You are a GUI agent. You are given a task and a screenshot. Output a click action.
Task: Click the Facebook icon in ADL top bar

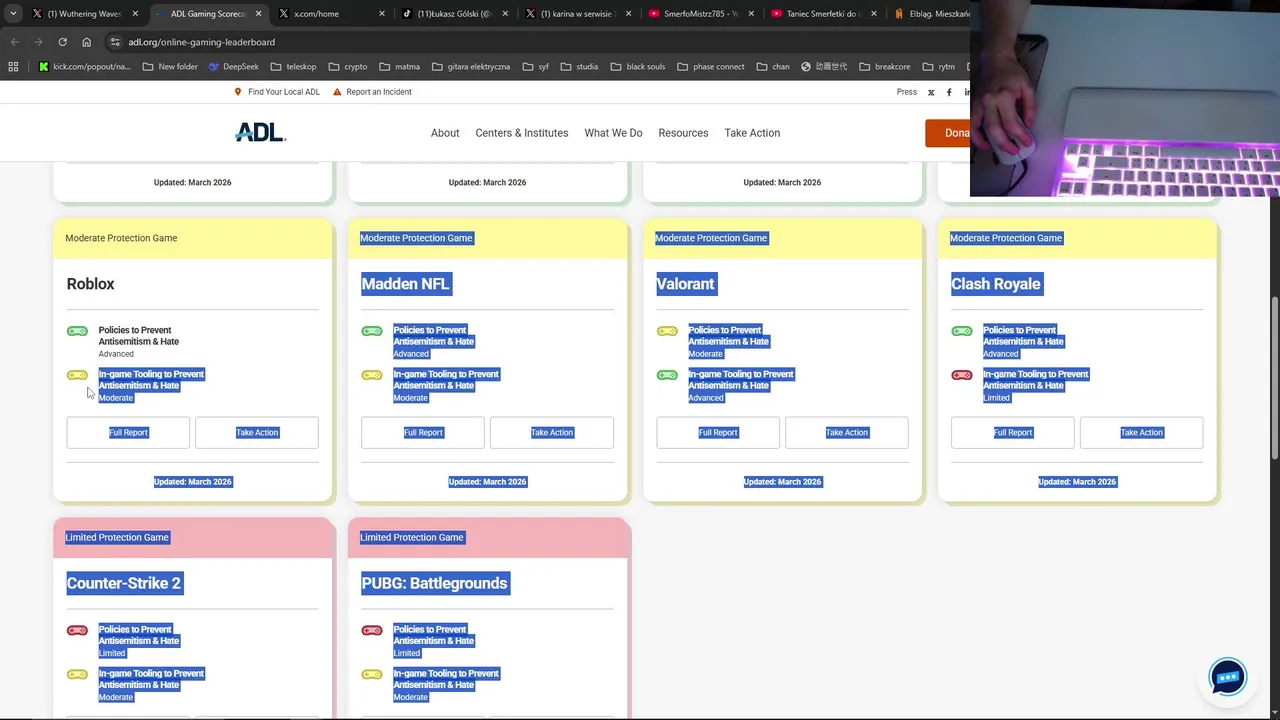pyautogui.click(x=949, y=92)
